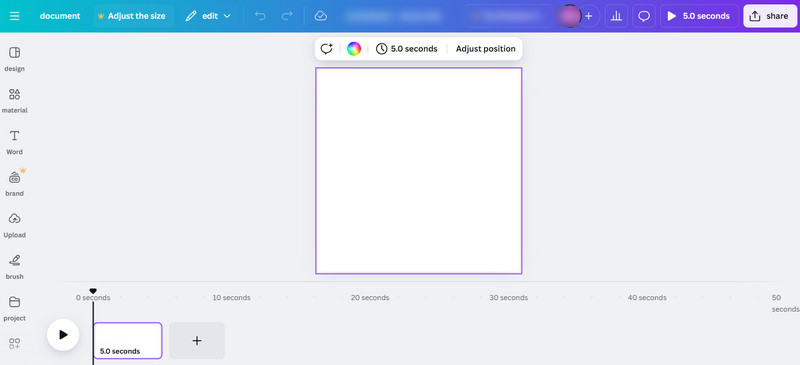Open the comments speech bubble icon
The height and width of the screenshot is (365, 800).
click(644, 16)
